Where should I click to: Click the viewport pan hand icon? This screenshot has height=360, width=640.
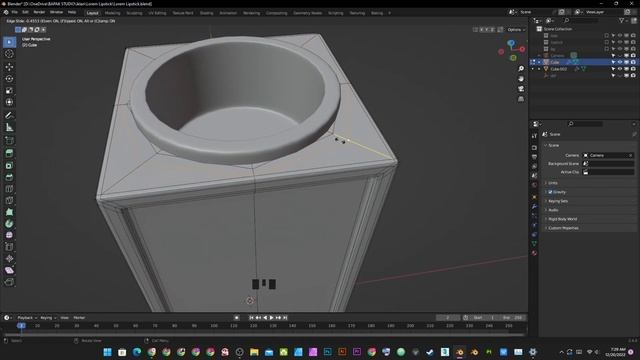[521, 78]
